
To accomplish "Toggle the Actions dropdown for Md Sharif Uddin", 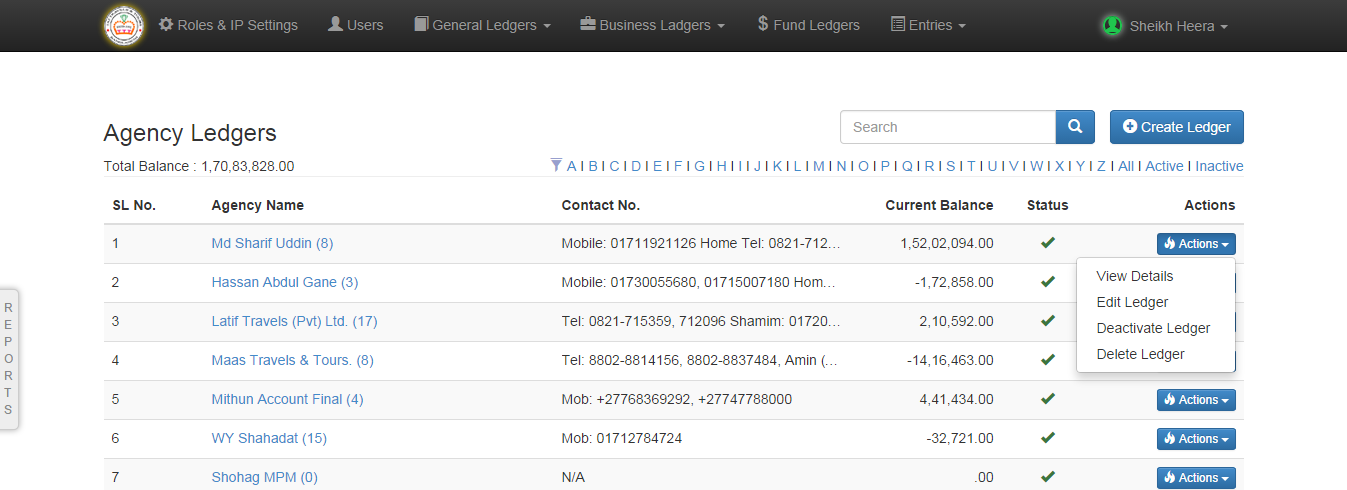I will coord(1196,244).
